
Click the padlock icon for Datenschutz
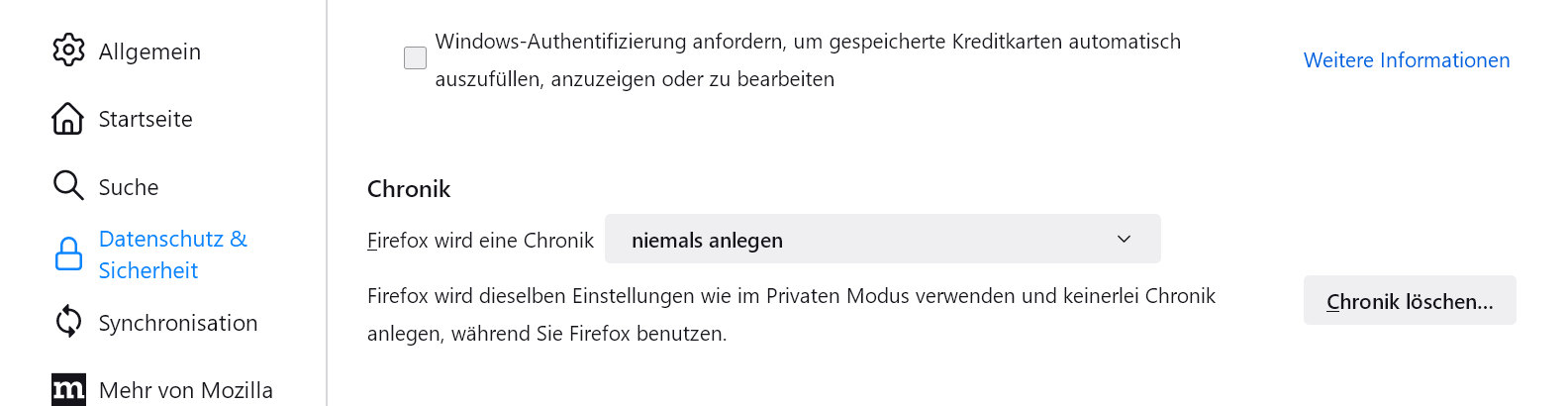tap(68, 254)
